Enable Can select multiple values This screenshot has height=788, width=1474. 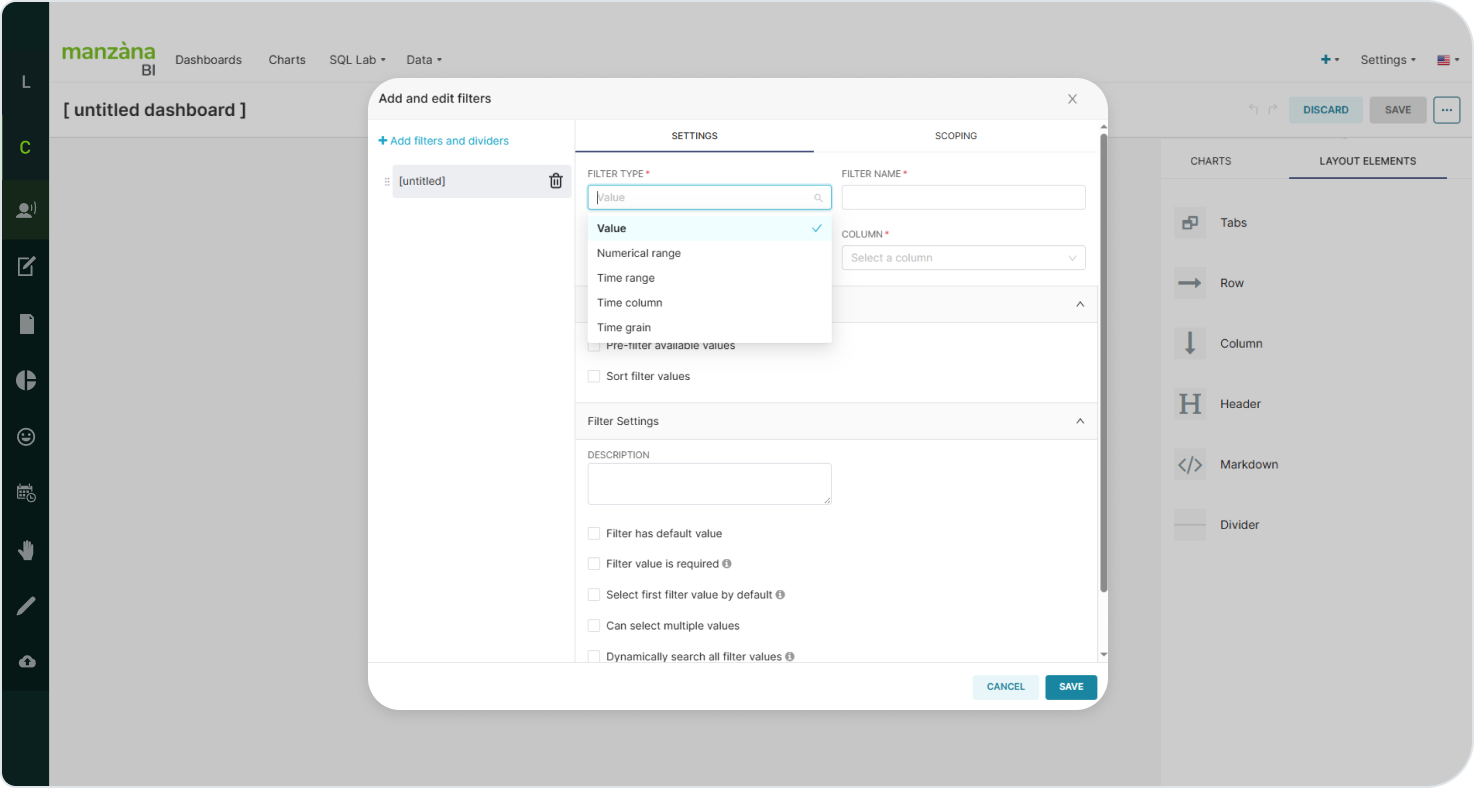pos(594,626)
